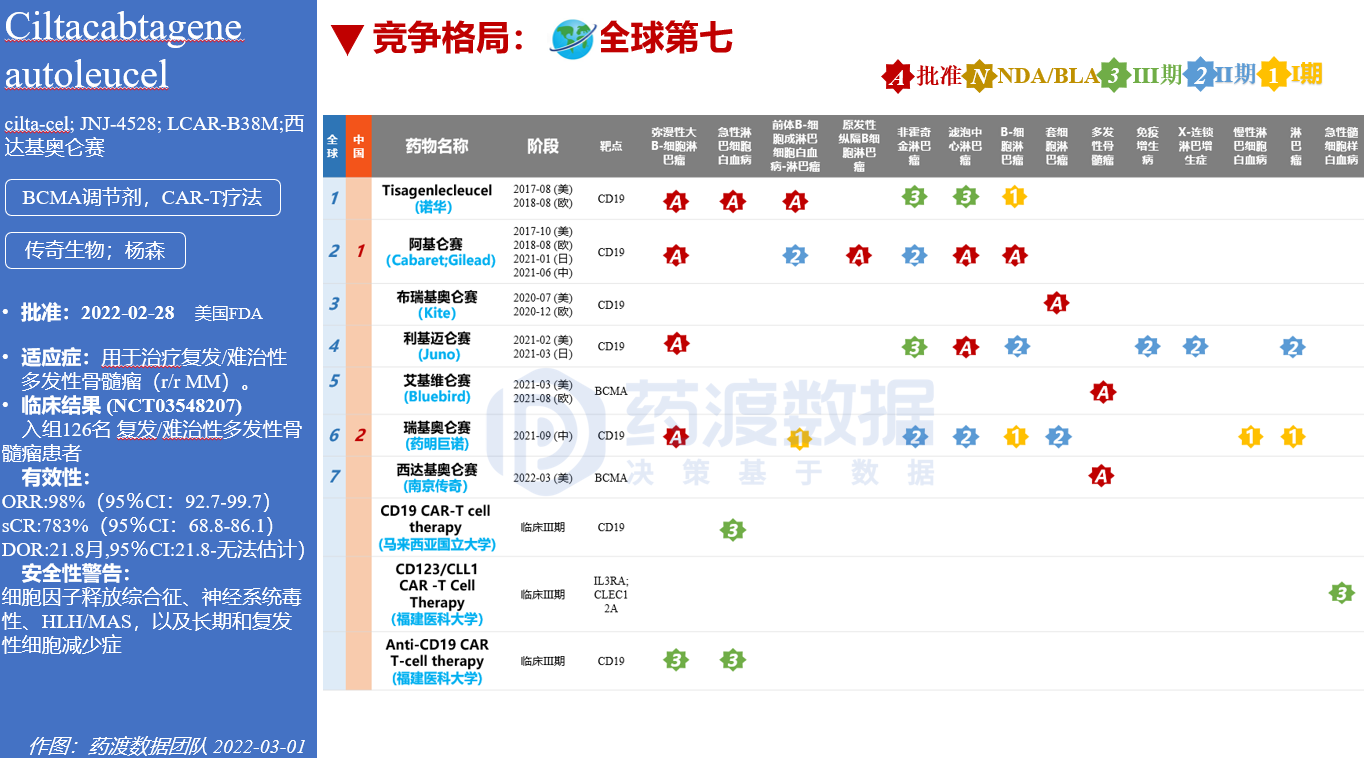Click Tisagenlecleucel approval badge under 急性淋巴细胞白血病
Screen dimensions: 1364x759
[x=733, y=202]
